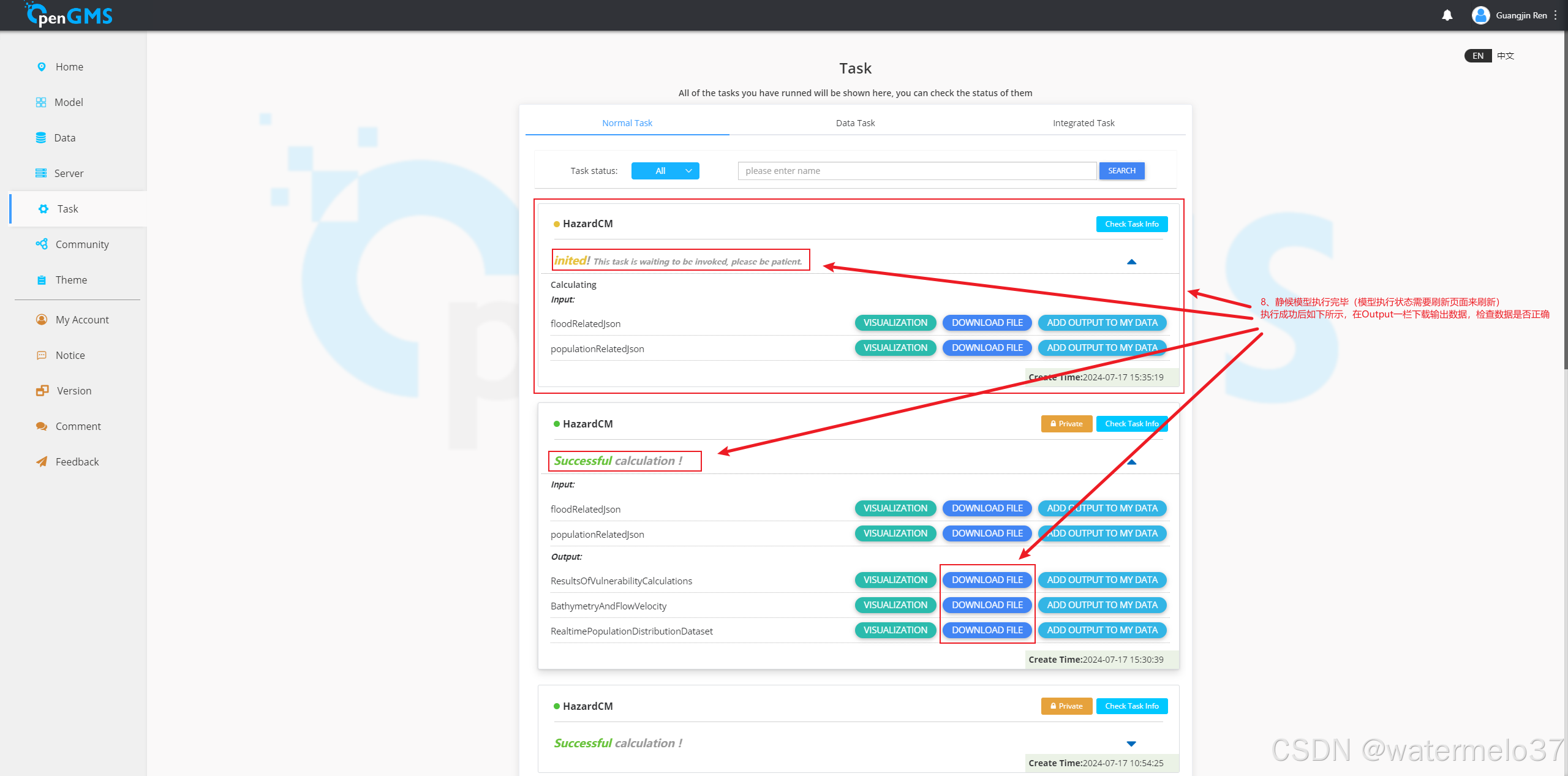Switch to the Data Task tab
Image resolution: width=1568 pixels, height=776 pixels.
[x=855, y=123]
